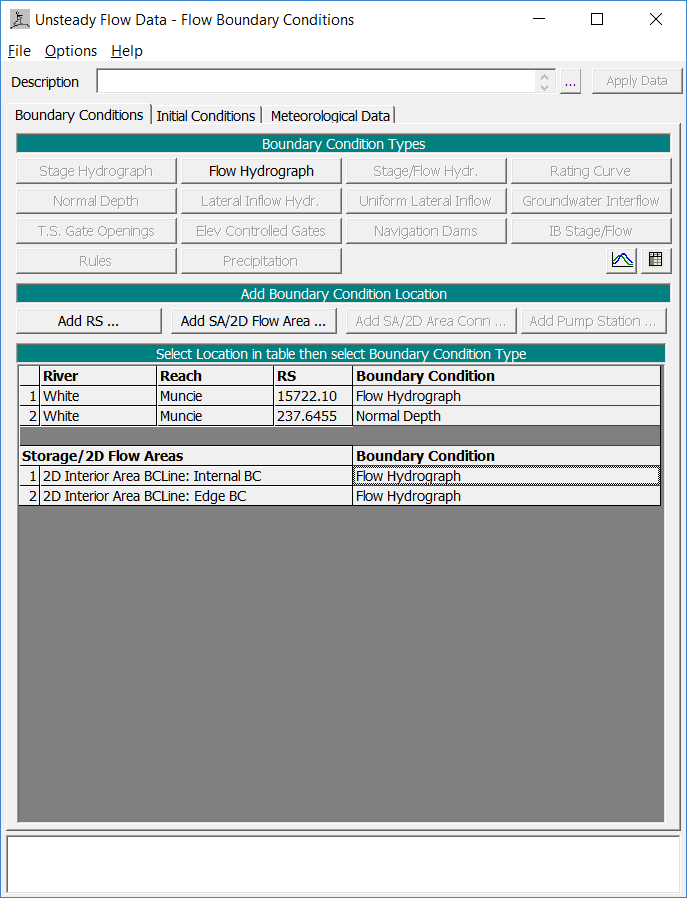Image resolution: width=687 pixels, height=898 pixels.
Task: Click the RS cell 237.6455
Action: [x=313, y=416]
